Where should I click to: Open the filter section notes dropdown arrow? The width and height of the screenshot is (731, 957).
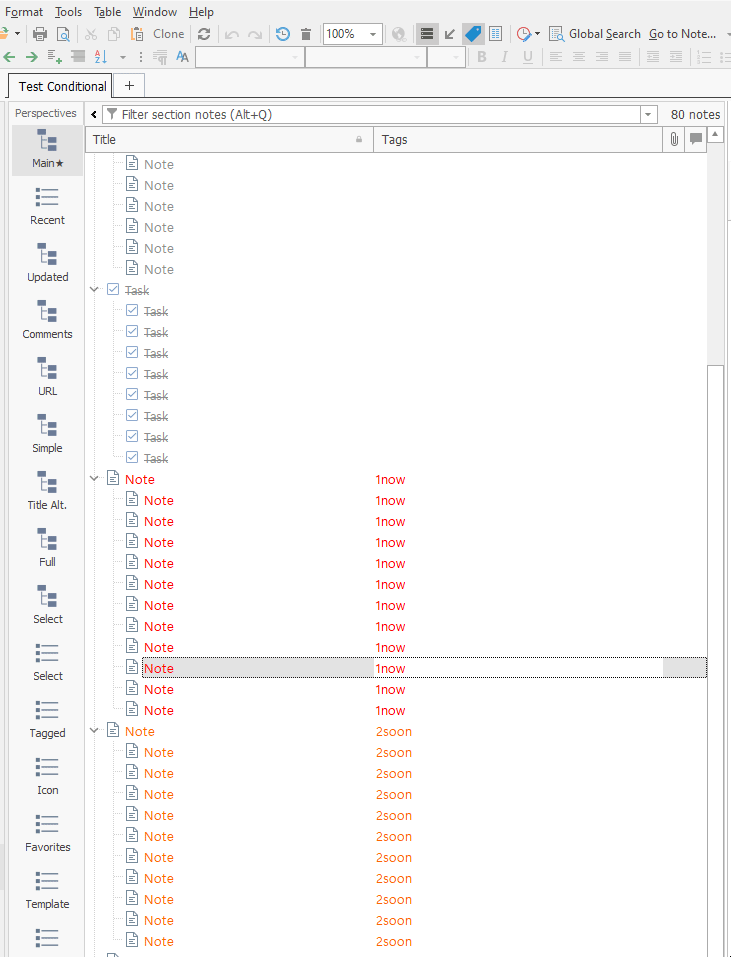648,115
